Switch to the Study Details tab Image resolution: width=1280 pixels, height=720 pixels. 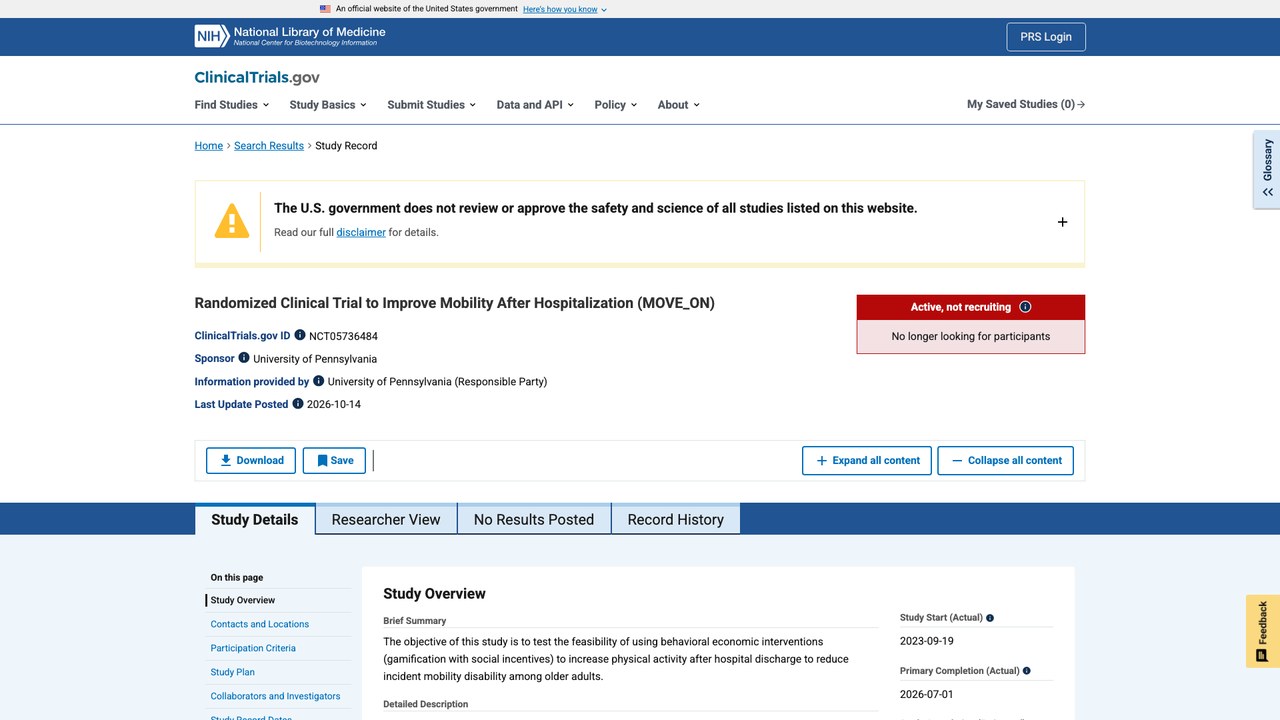pyautogui.click(x=255, y=519)
